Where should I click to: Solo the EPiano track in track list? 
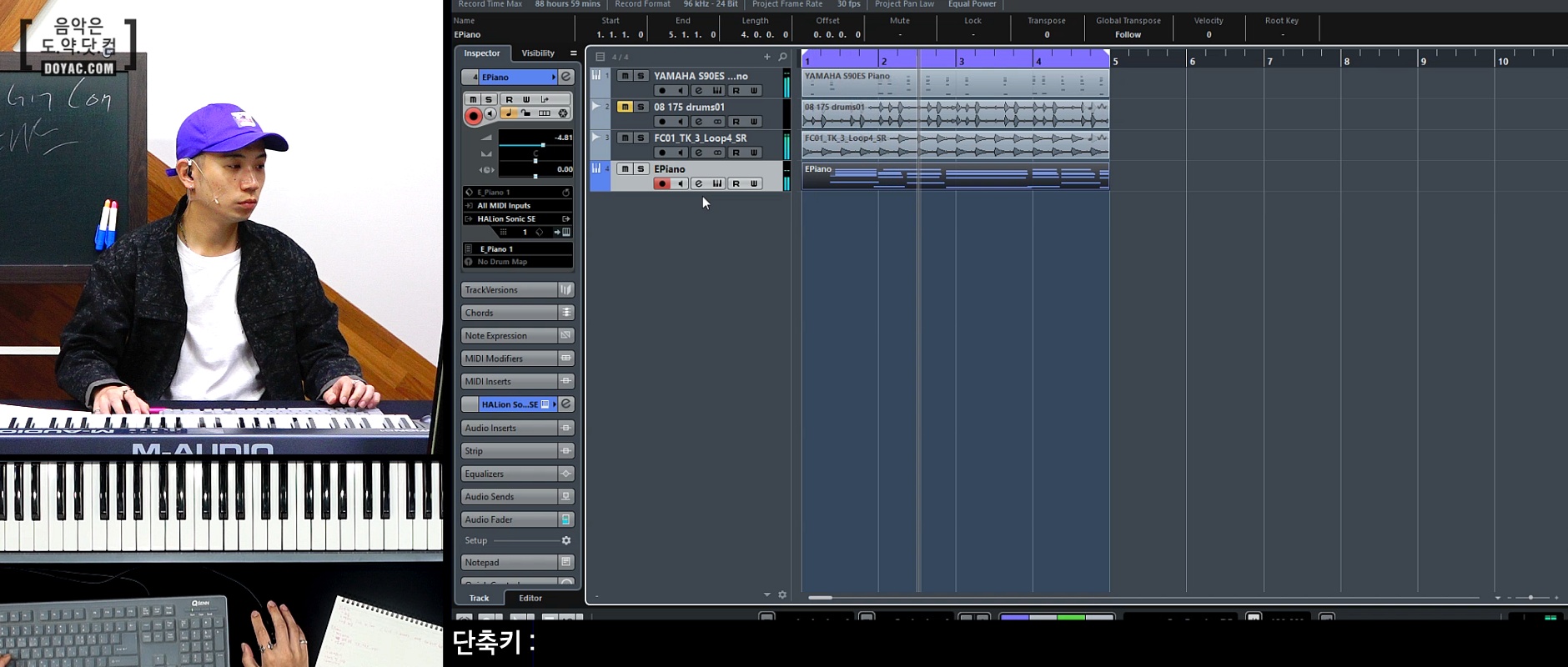(x=641, y=169)
